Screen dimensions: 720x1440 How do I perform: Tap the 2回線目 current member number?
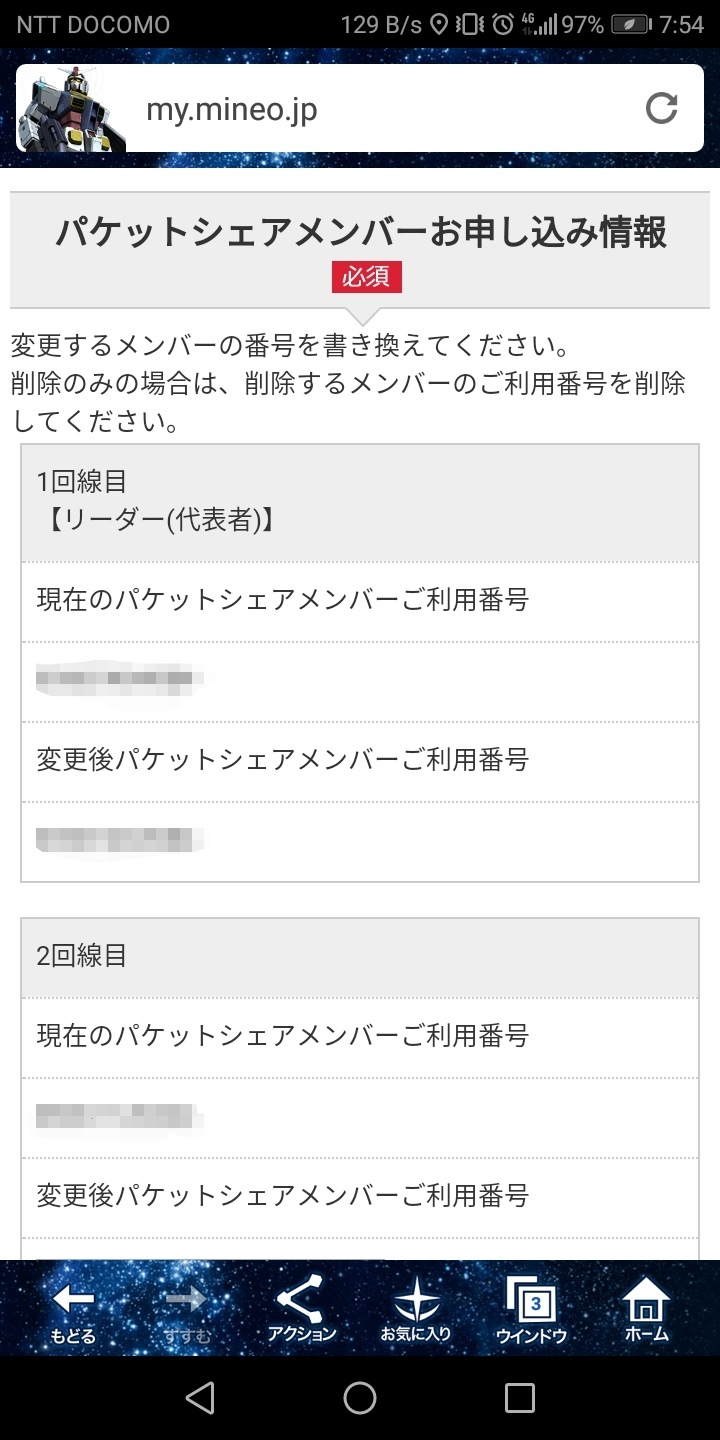(120, 1116)
